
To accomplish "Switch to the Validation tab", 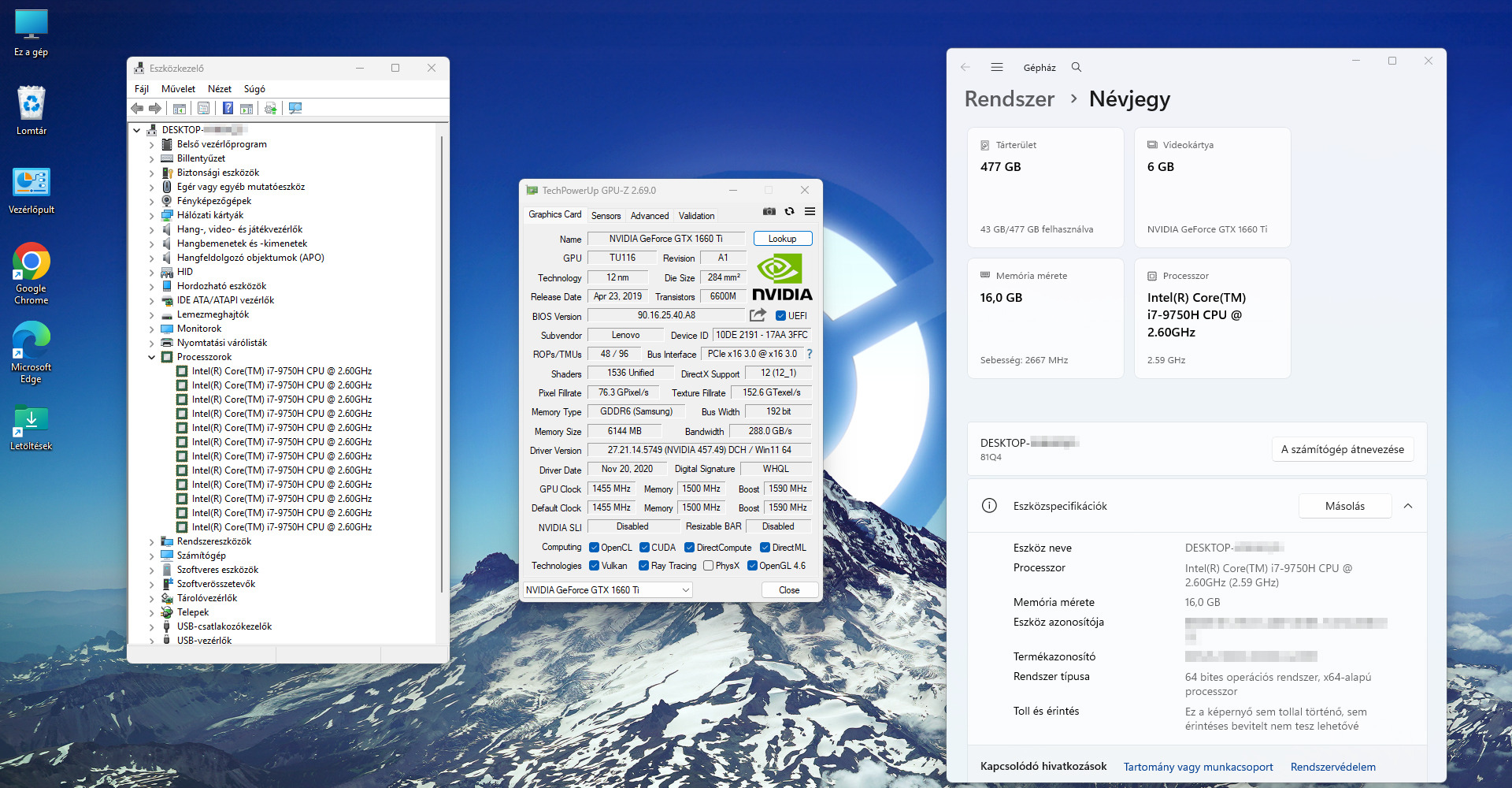I will tap(697, 215).
